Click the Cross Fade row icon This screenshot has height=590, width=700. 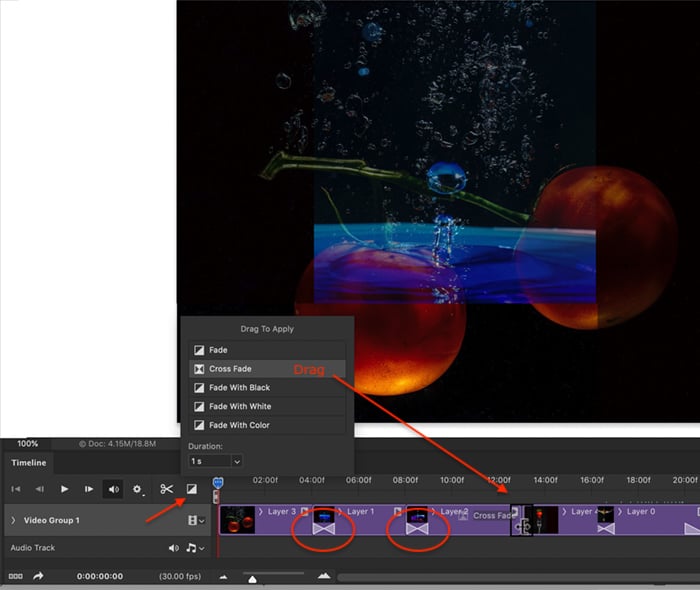[x=199, y=369]
